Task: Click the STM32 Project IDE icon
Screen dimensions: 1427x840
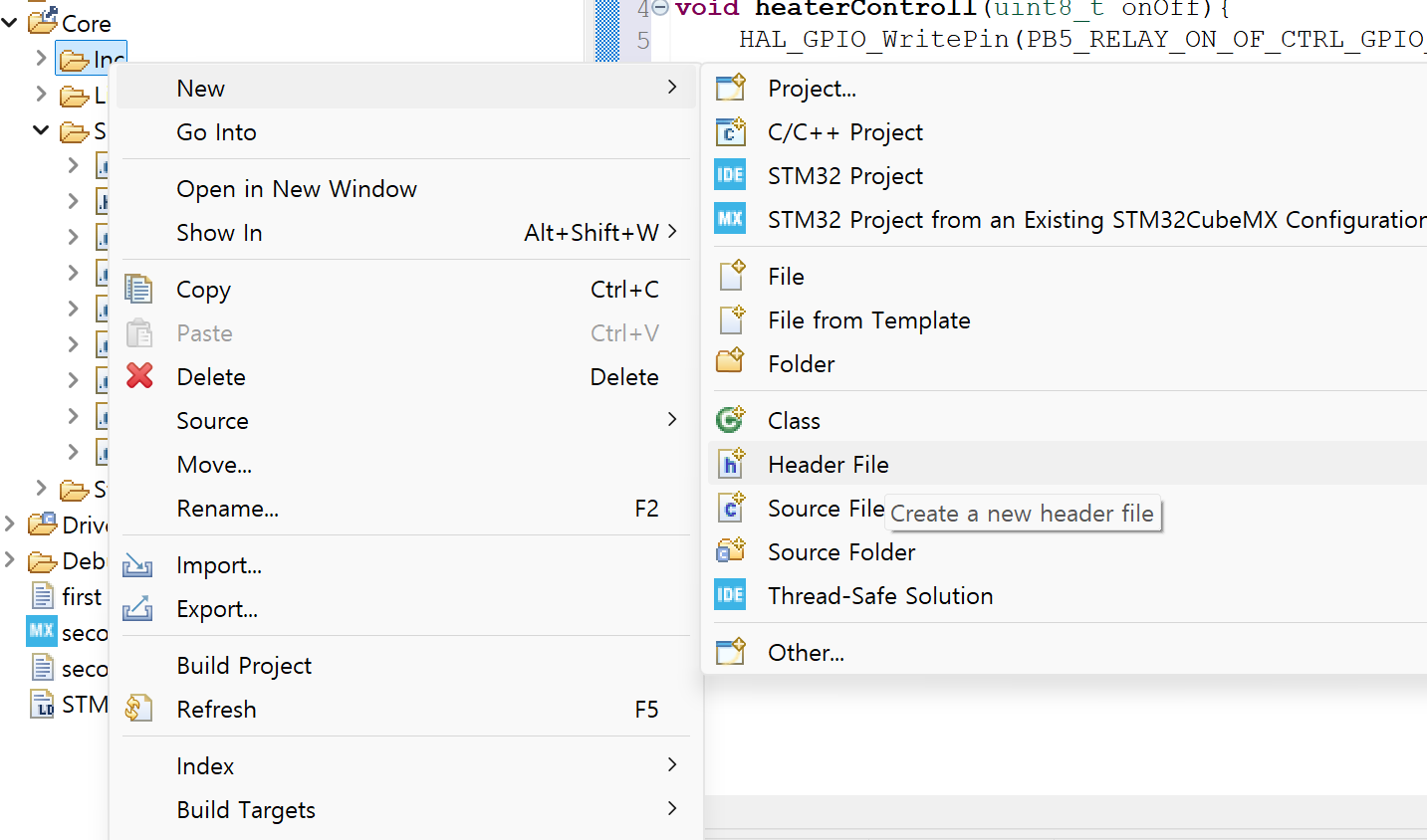Action: [730, 175]
